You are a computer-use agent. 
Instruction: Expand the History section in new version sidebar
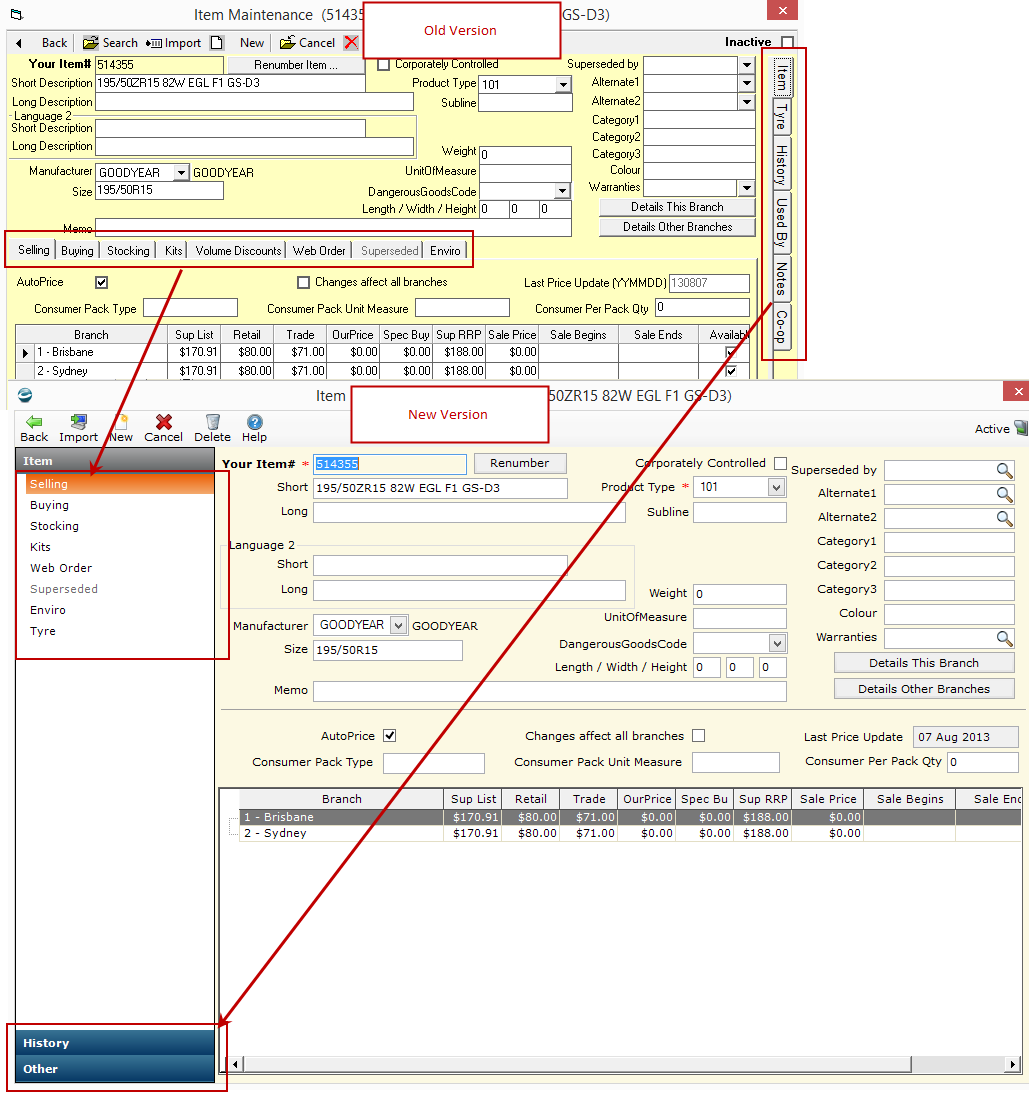coord(115,1043)
